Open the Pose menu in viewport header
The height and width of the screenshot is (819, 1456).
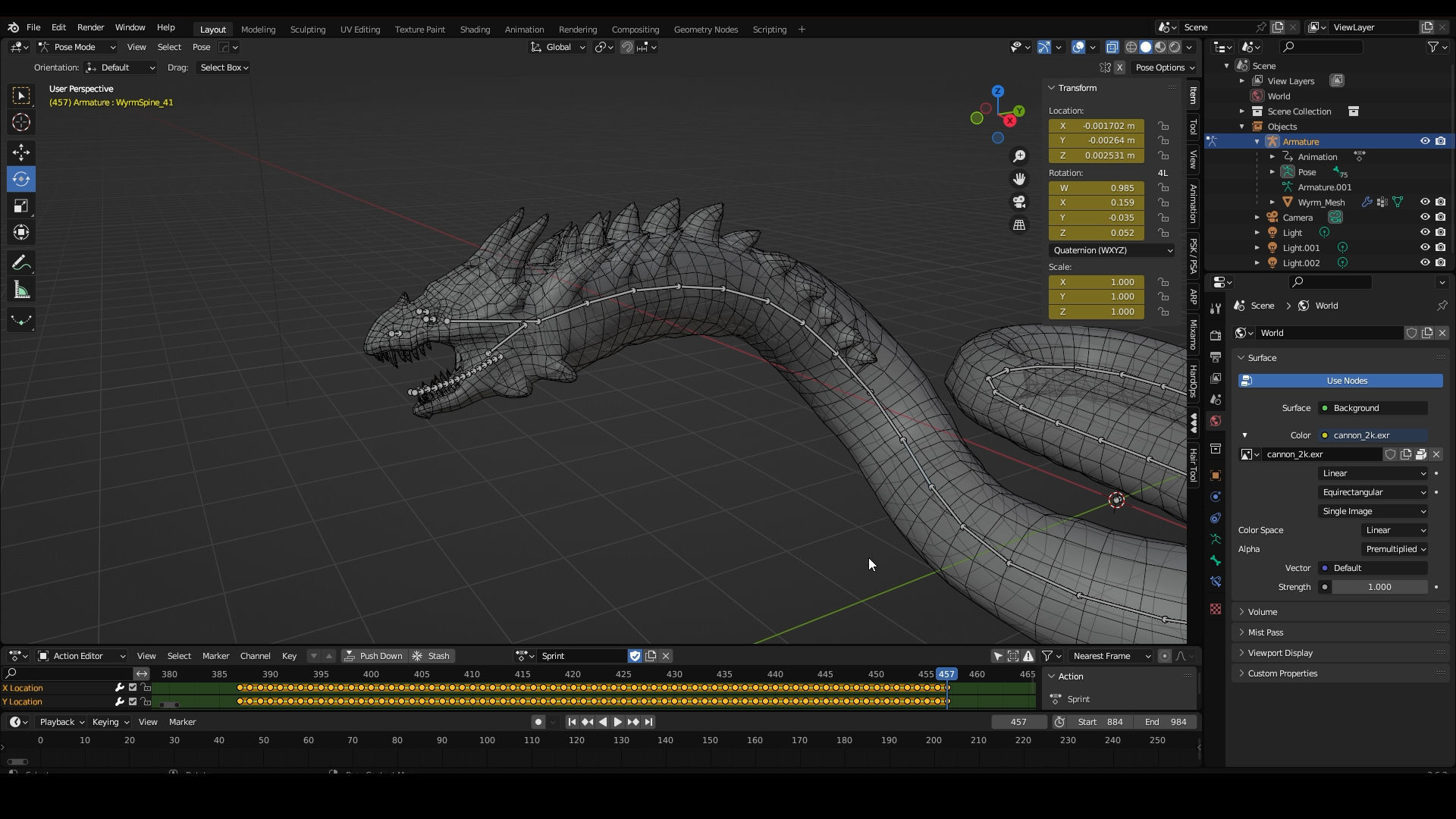coord(201,47)
